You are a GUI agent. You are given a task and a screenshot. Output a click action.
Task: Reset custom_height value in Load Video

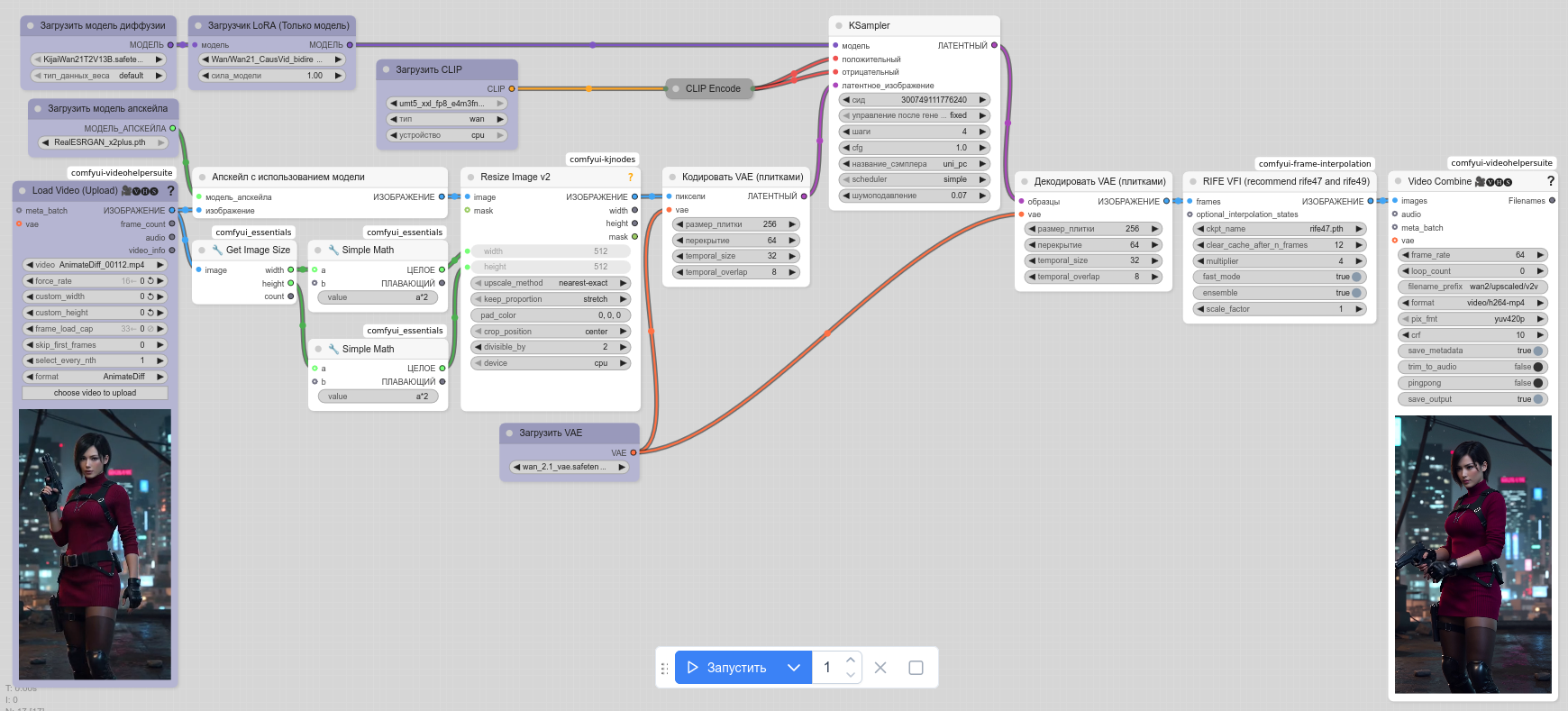click(150, 313)
